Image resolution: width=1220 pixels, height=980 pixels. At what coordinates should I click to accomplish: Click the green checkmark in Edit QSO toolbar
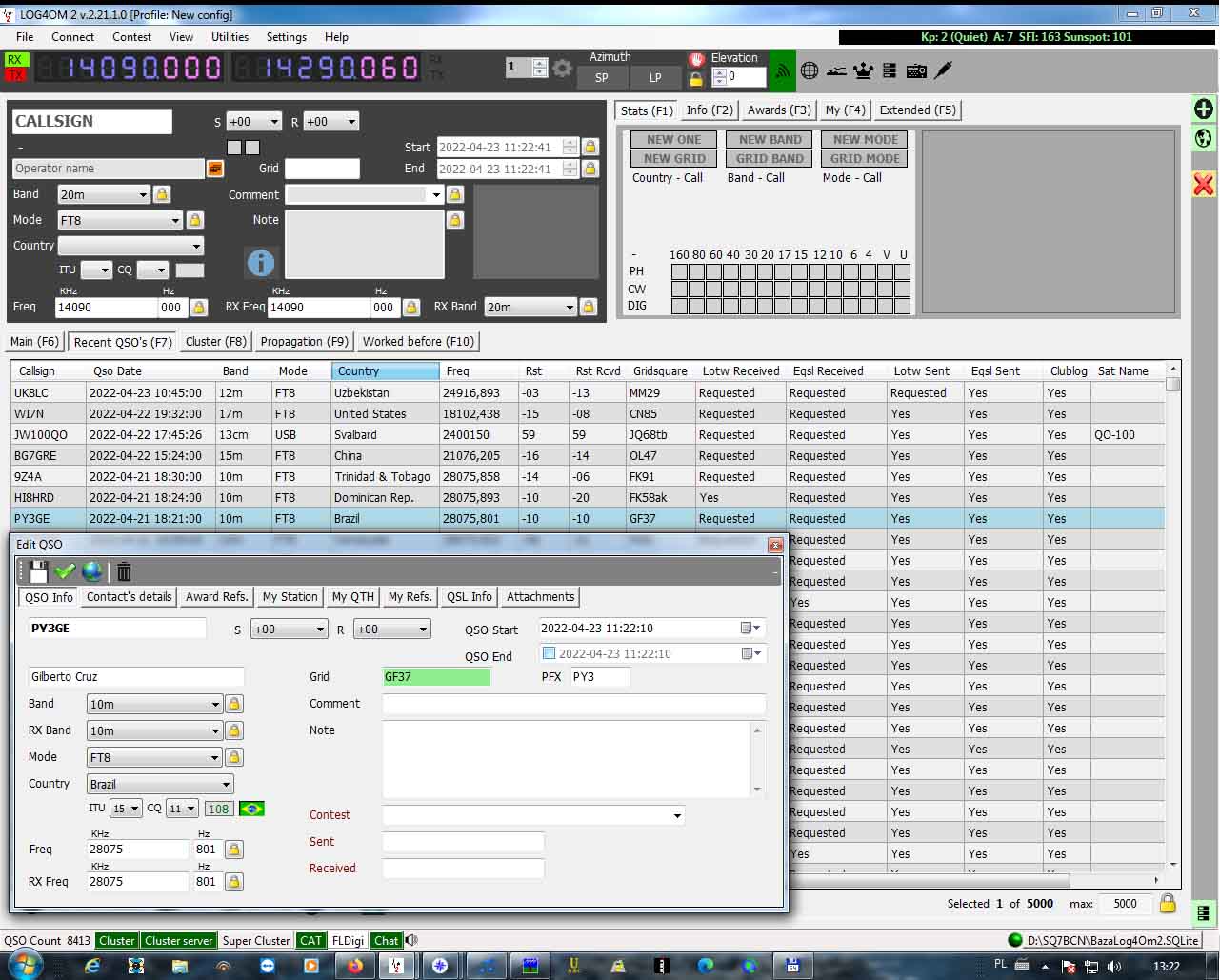pos(65,571)
